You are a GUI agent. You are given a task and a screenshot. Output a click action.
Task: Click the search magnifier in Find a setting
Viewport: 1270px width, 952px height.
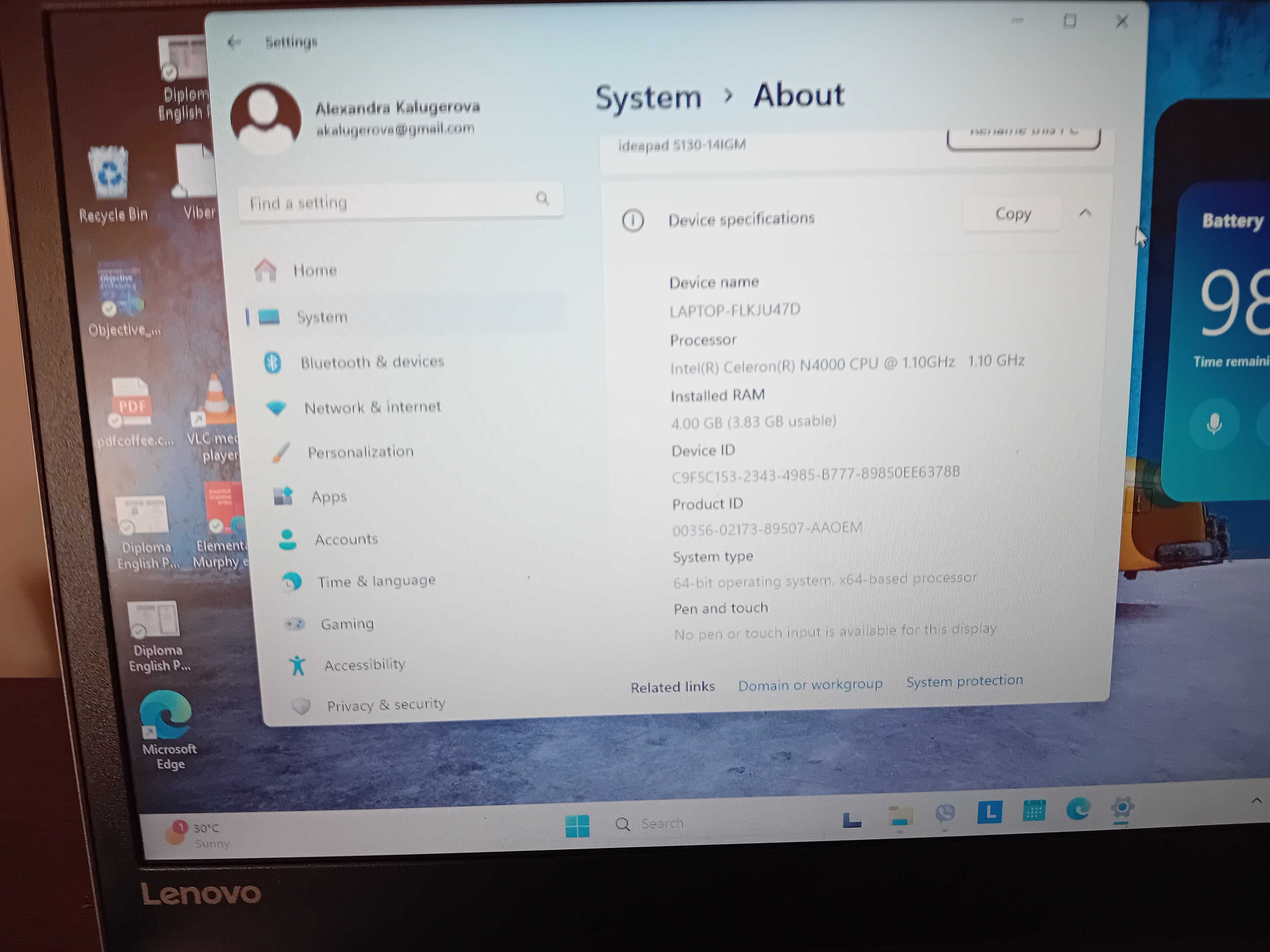[543, 198]
